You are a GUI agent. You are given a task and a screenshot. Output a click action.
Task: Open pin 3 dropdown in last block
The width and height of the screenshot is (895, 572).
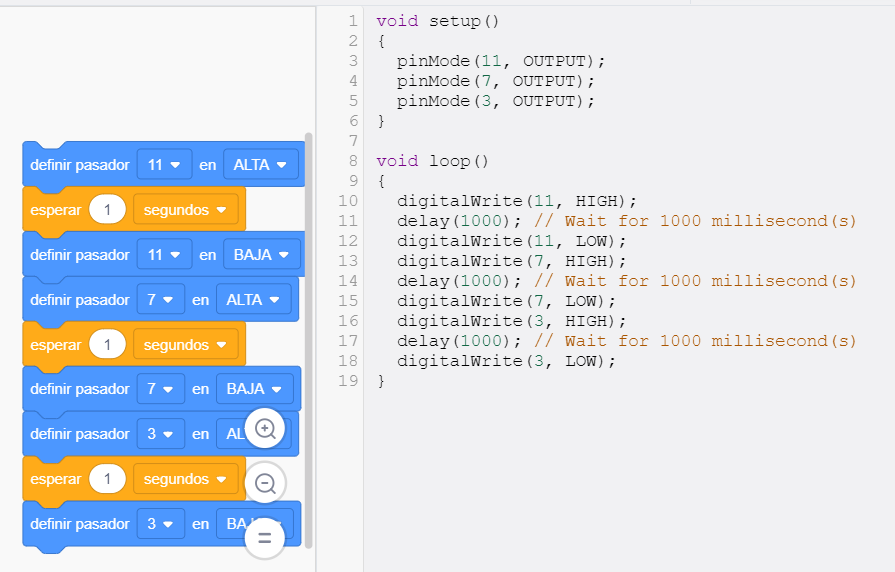click(160, 524)
